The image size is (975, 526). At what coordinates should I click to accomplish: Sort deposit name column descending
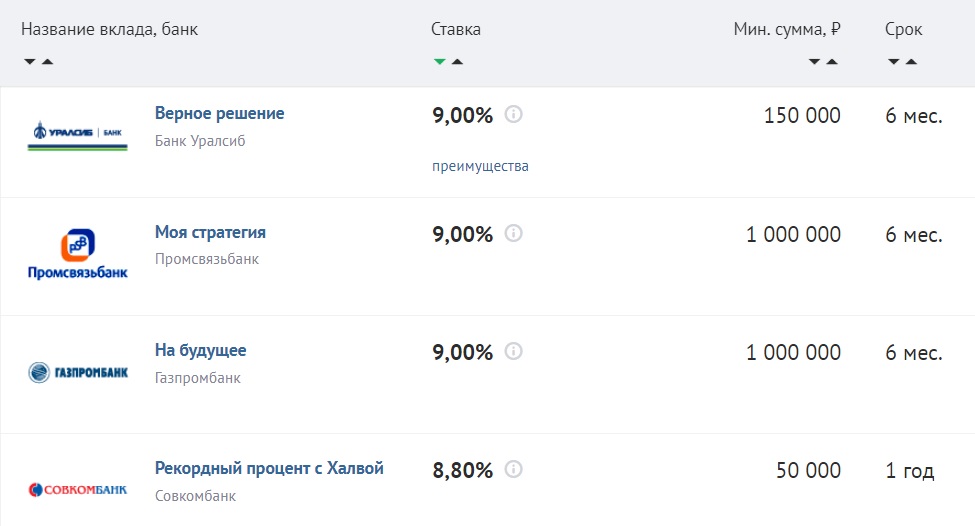coord(30,62)
